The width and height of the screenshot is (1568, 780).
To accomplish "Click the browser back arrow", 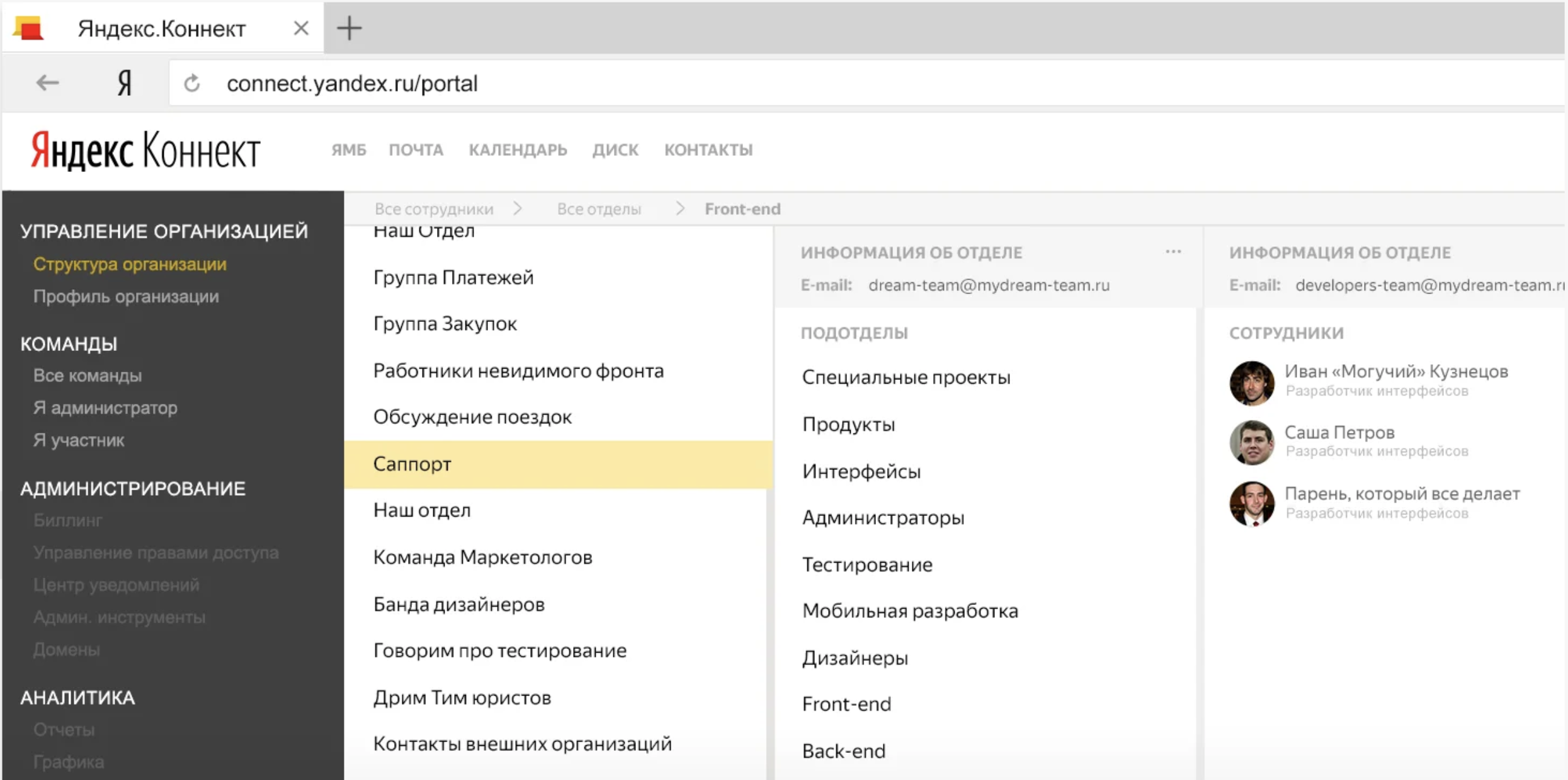I will coord(47,83).
